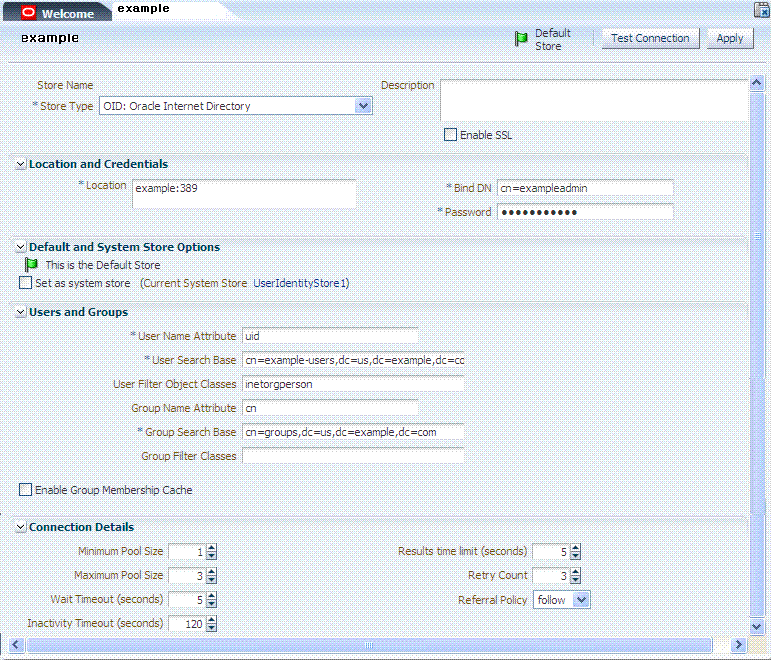The height and width of the screenshot is (660, 771).
Task: Click the vertical scrollbar down arrow
Action: tap(757, 627)
